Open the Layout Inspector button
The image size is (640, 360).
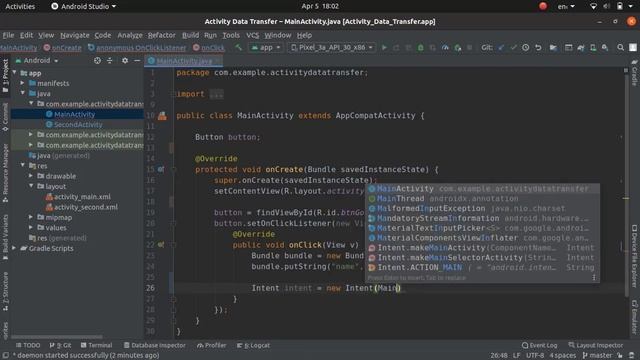pos(596,345)
